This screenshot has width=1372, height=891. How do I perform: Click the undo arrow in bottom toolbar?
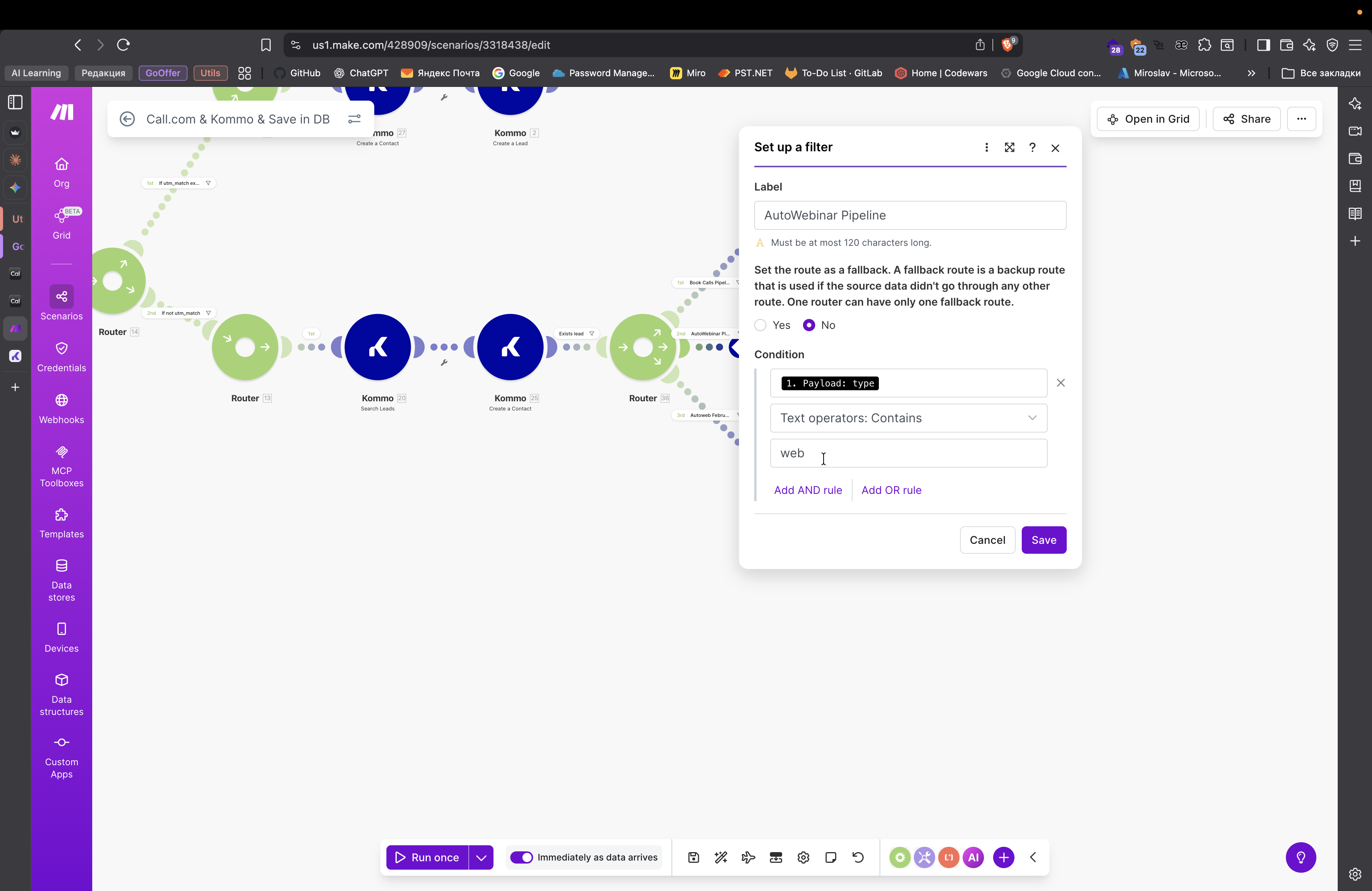(x=858, y=857)
